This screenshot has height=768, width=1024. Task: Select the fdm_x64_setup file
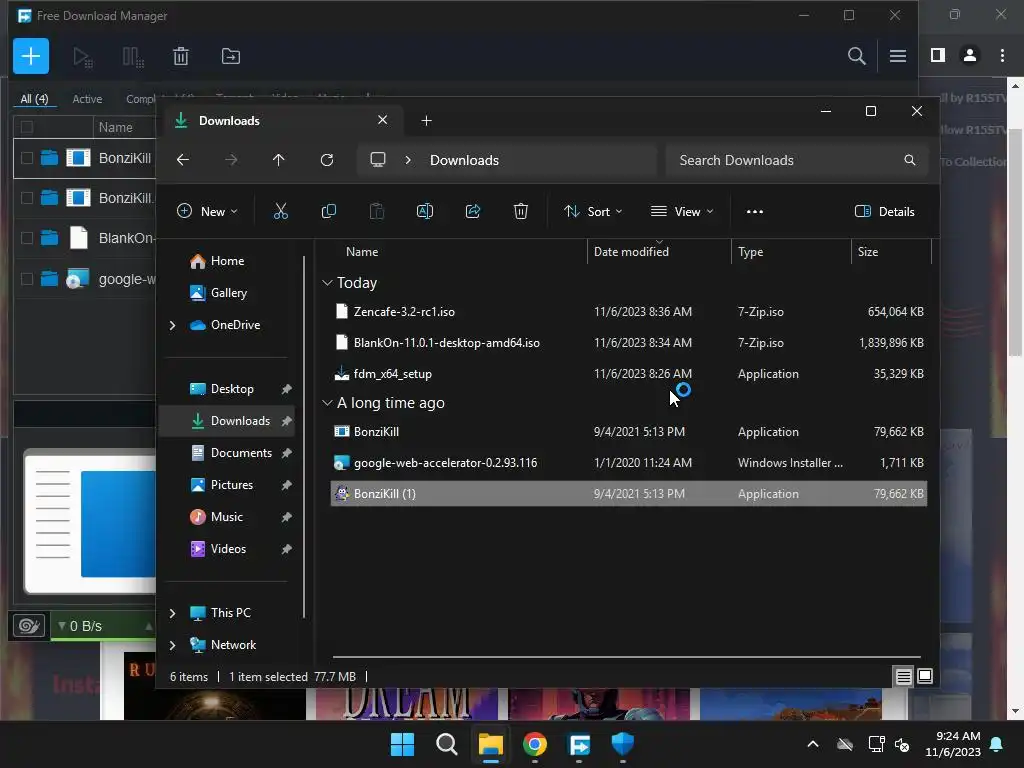628,374
